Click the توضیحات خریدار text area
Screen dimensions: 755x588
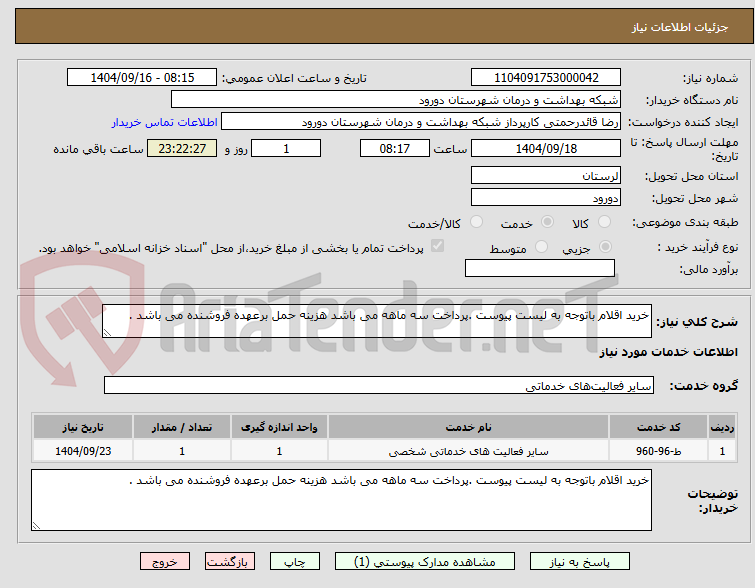(x=341, y=500)
